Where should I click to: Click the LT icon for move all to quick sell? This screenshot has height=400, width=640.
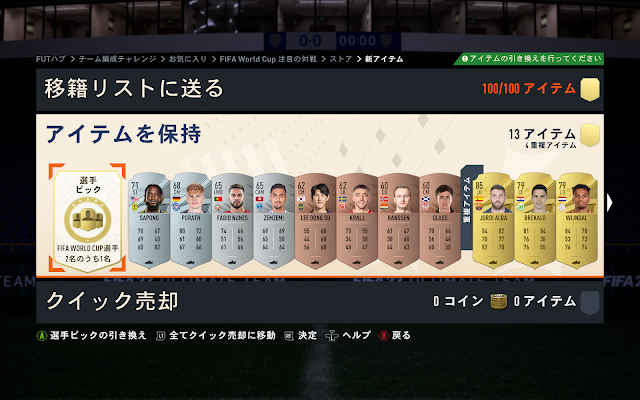(160, 336)
